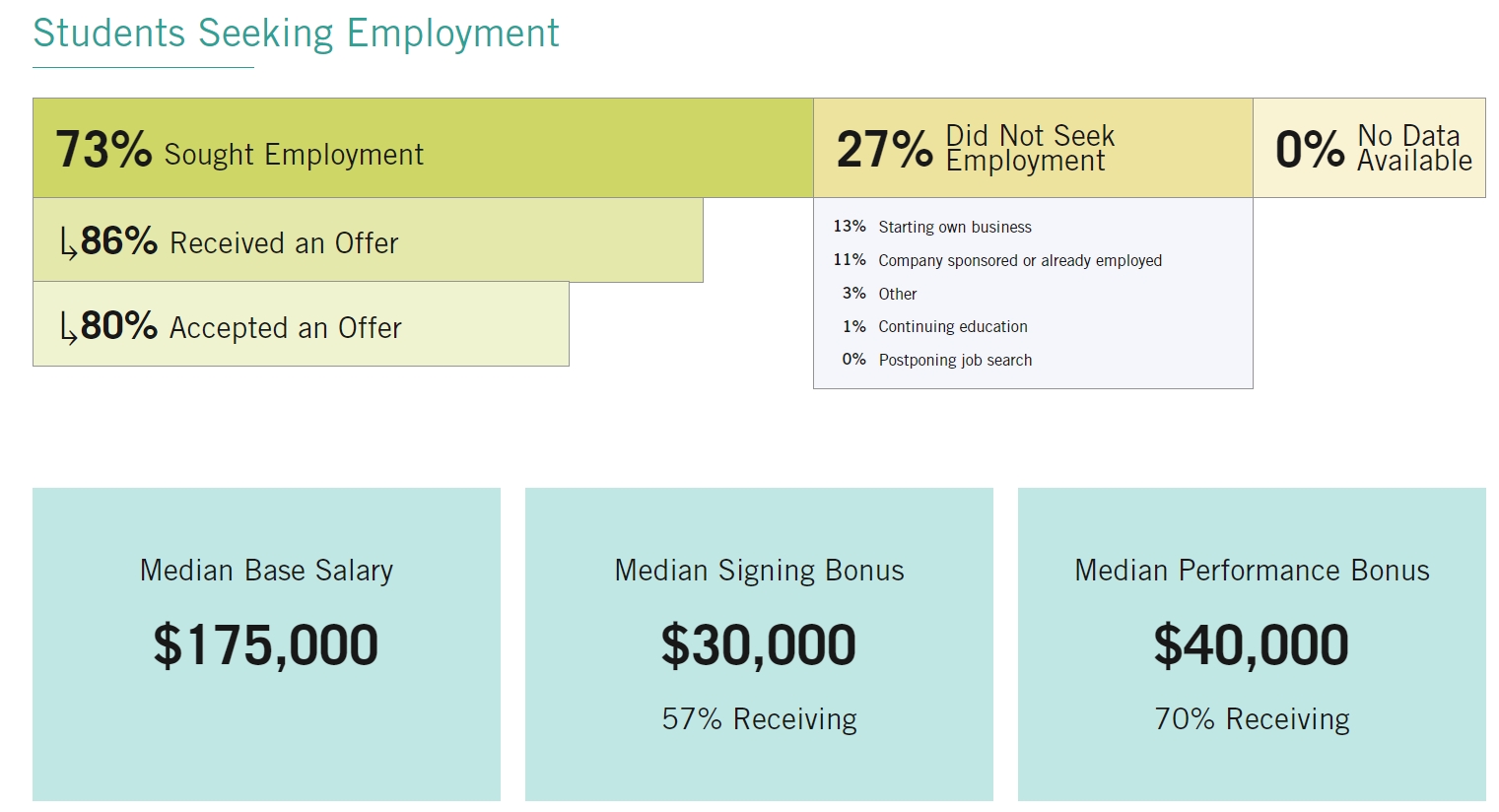Click the Students Seeking Employment heading
The image size is (1499, 812).
[x=296, y=34]
